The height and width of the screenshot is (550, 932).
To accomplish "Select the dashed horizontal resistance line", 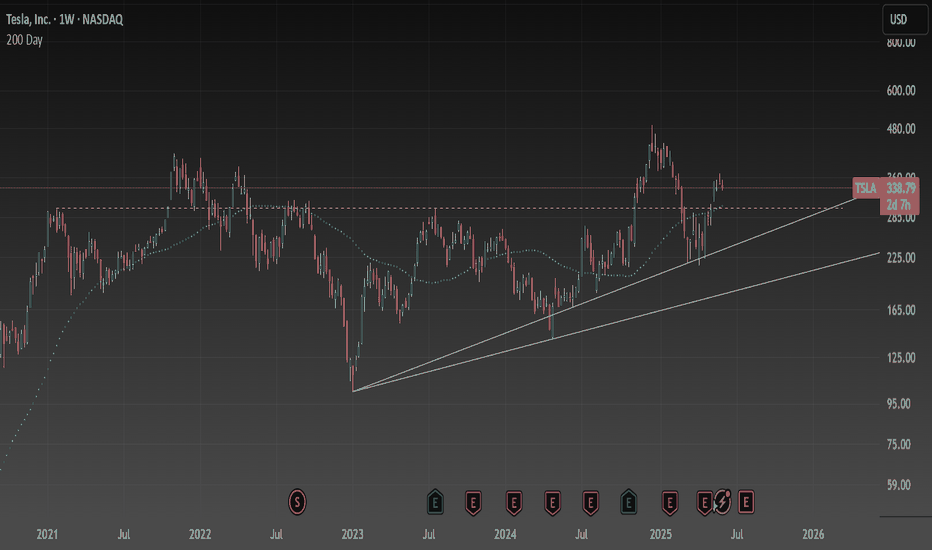I will [x=452, y=208].
